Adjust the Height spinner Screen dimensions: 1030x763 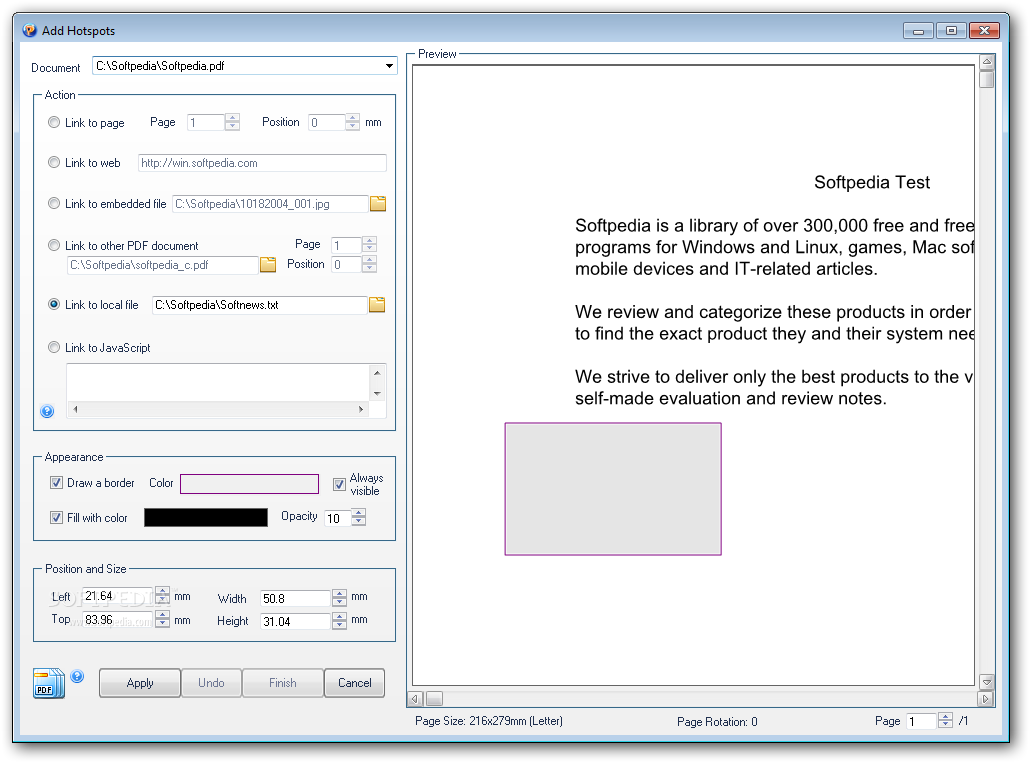339,621
